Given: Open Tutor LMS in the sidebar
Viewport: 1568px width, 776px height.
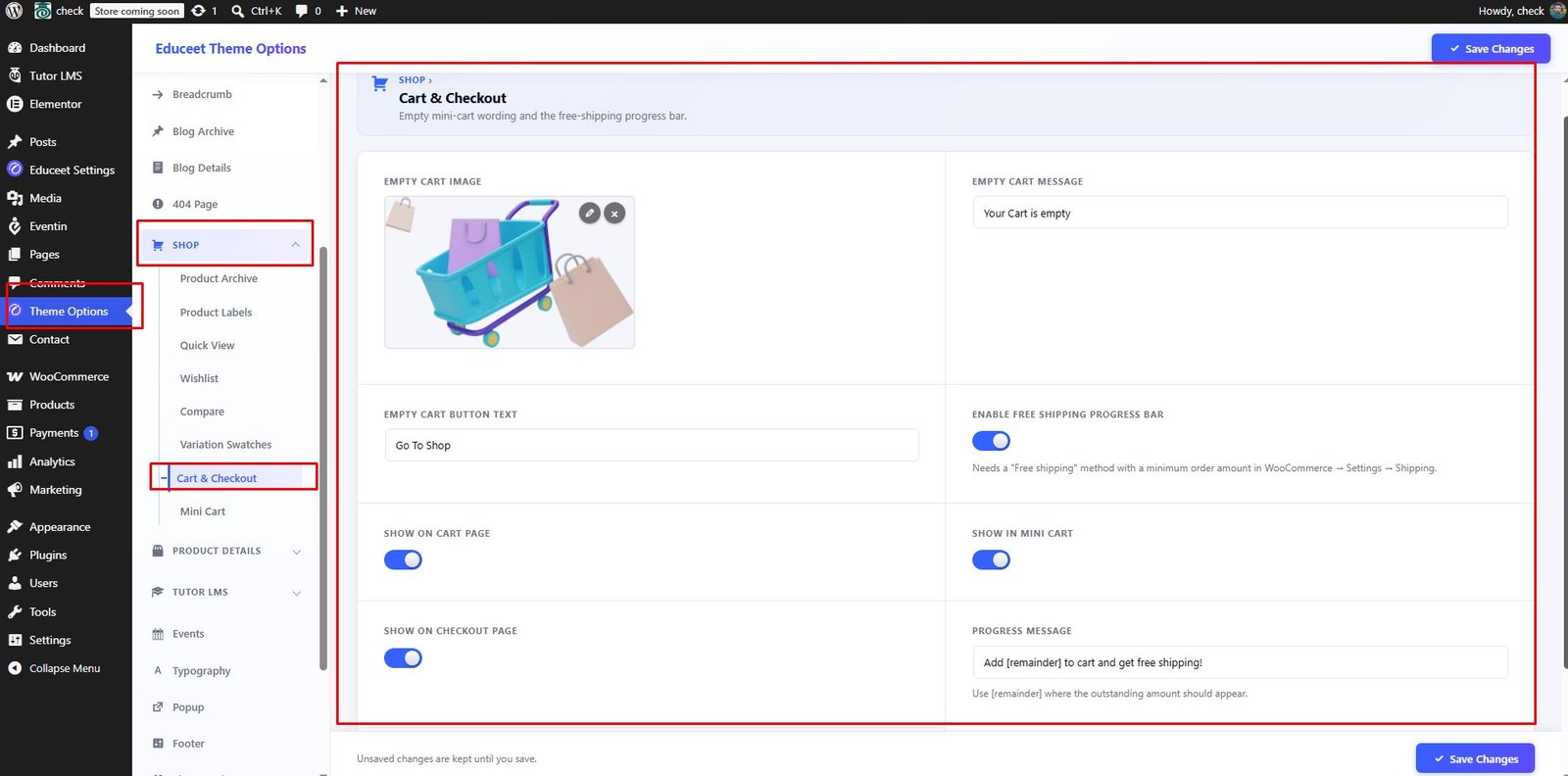Looking at the screenshot, I should (x=56, y=75).
